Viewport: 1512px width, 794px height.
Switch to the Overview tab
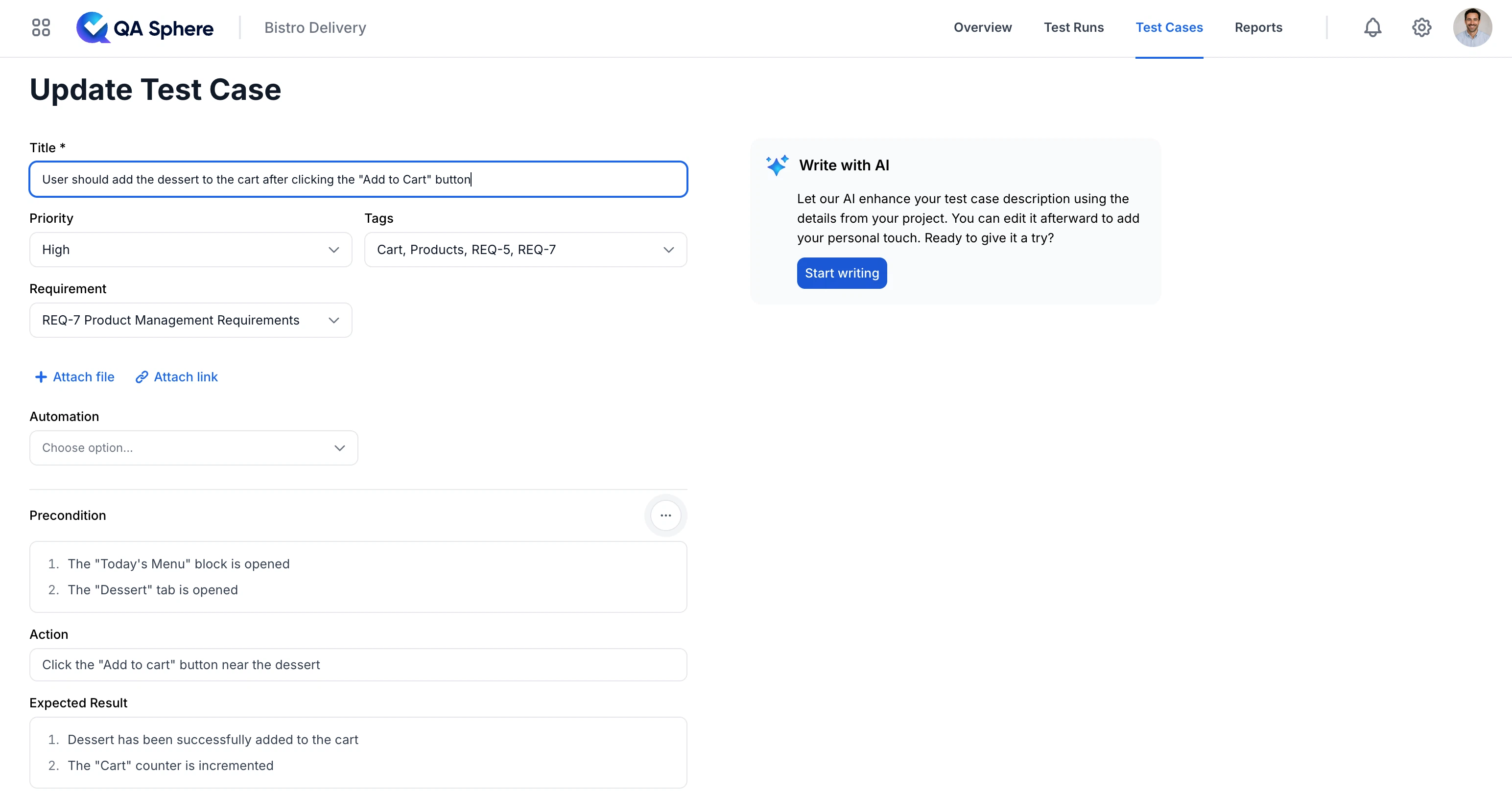pyautogui.click(x=982, y=27)
